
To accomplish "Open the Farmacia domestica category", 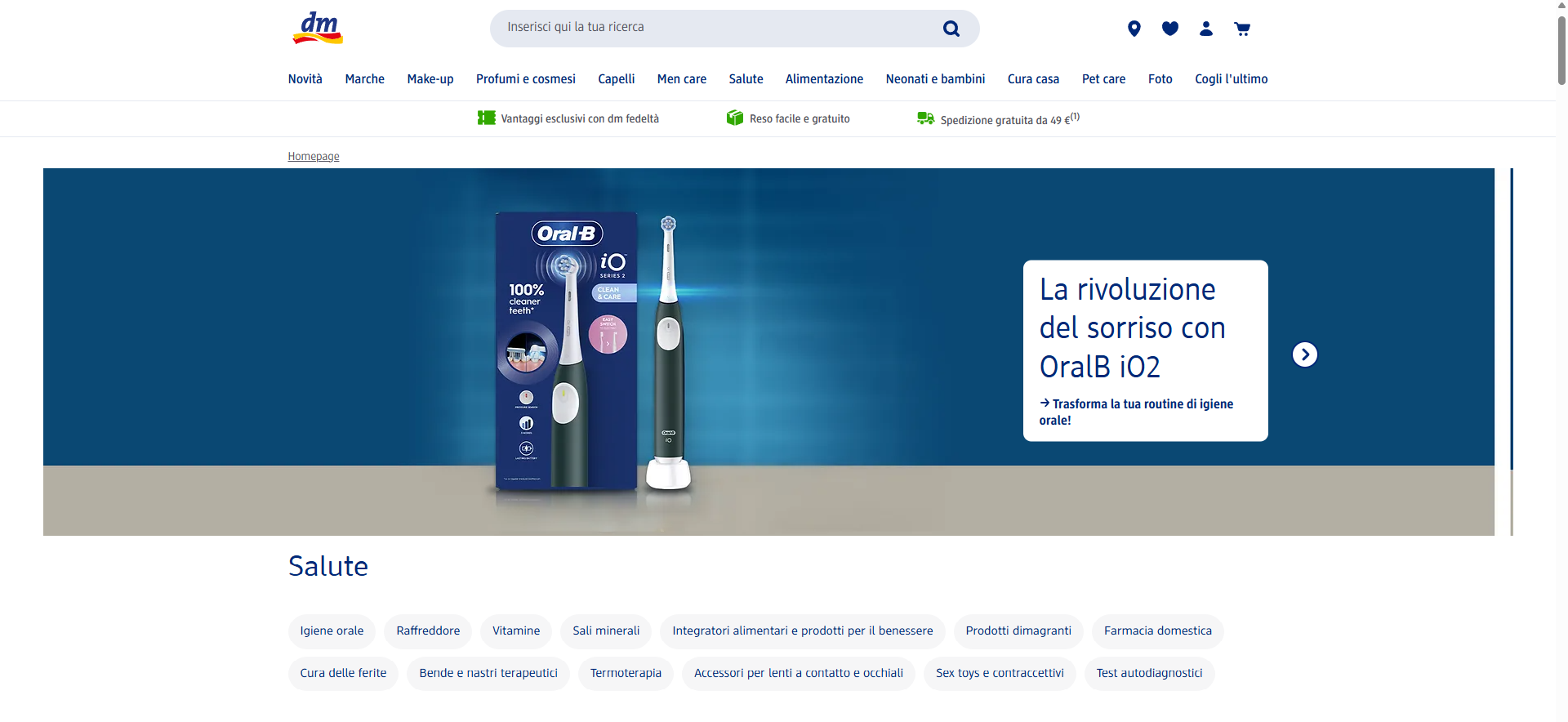I will click(x=1157, y=631).
